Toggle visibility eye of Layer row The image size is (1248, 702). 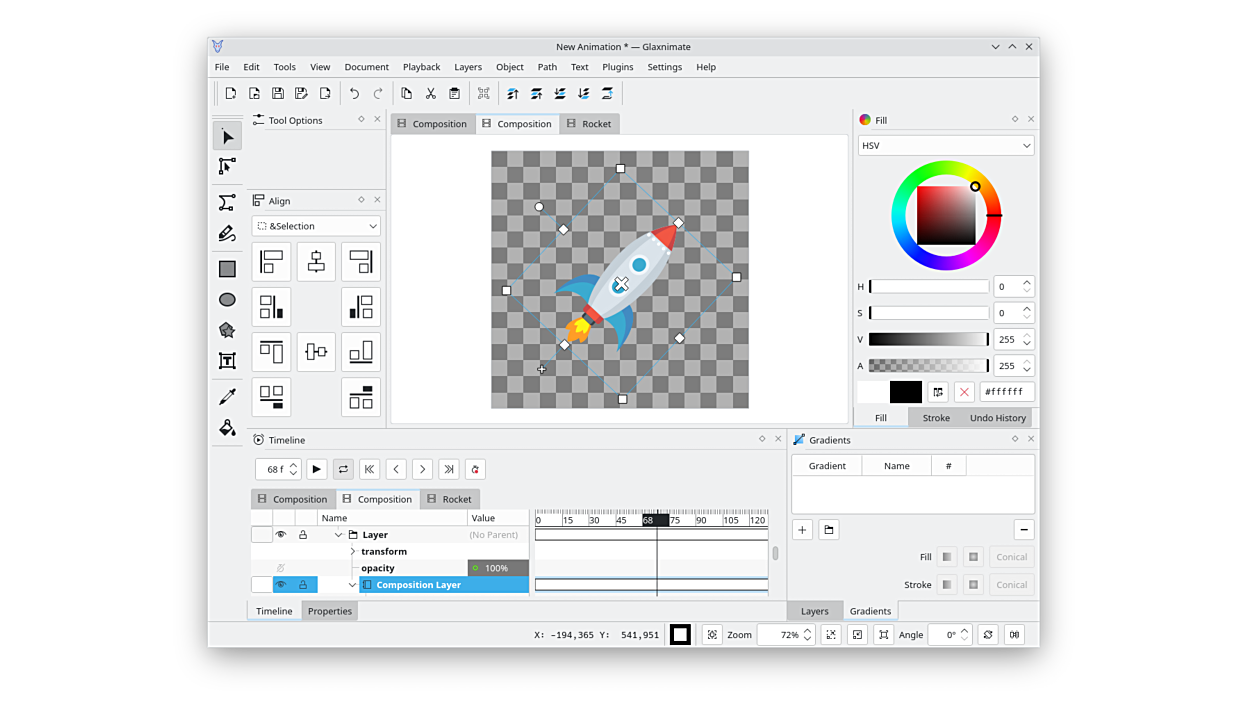(281, 535)
